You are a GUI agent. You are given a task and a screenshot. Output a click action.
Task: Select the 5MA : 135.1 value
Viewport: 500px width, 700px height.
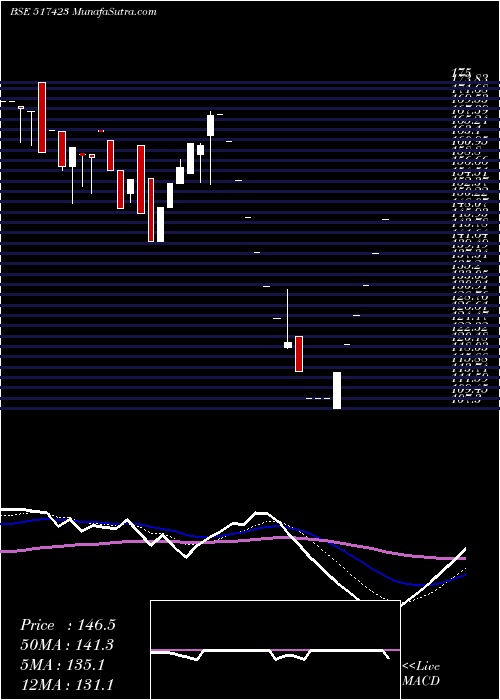pyautogui.click(x=62, y=665)
